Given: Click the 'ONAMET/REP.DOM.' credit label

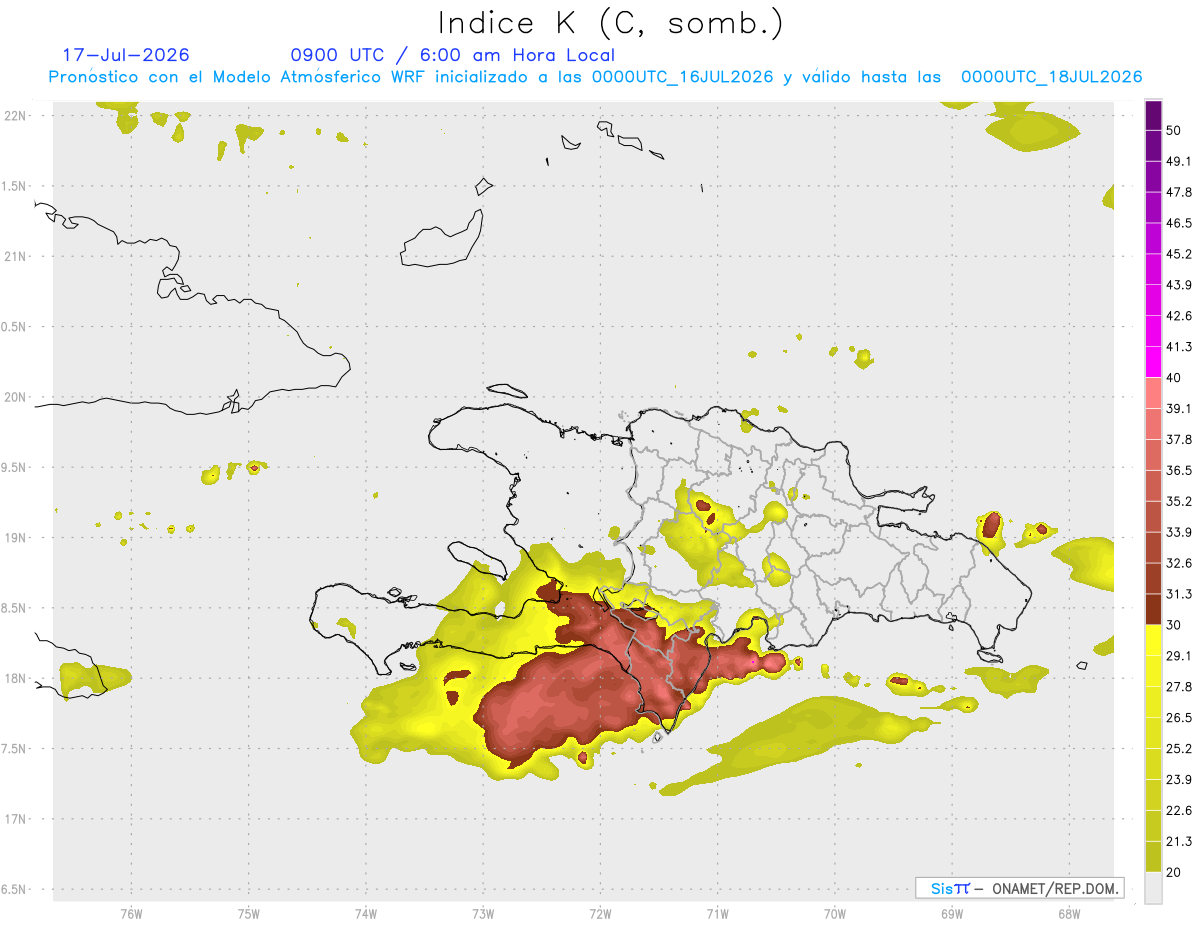Looking at the screenshot, I should click(x=1054, y=888).
